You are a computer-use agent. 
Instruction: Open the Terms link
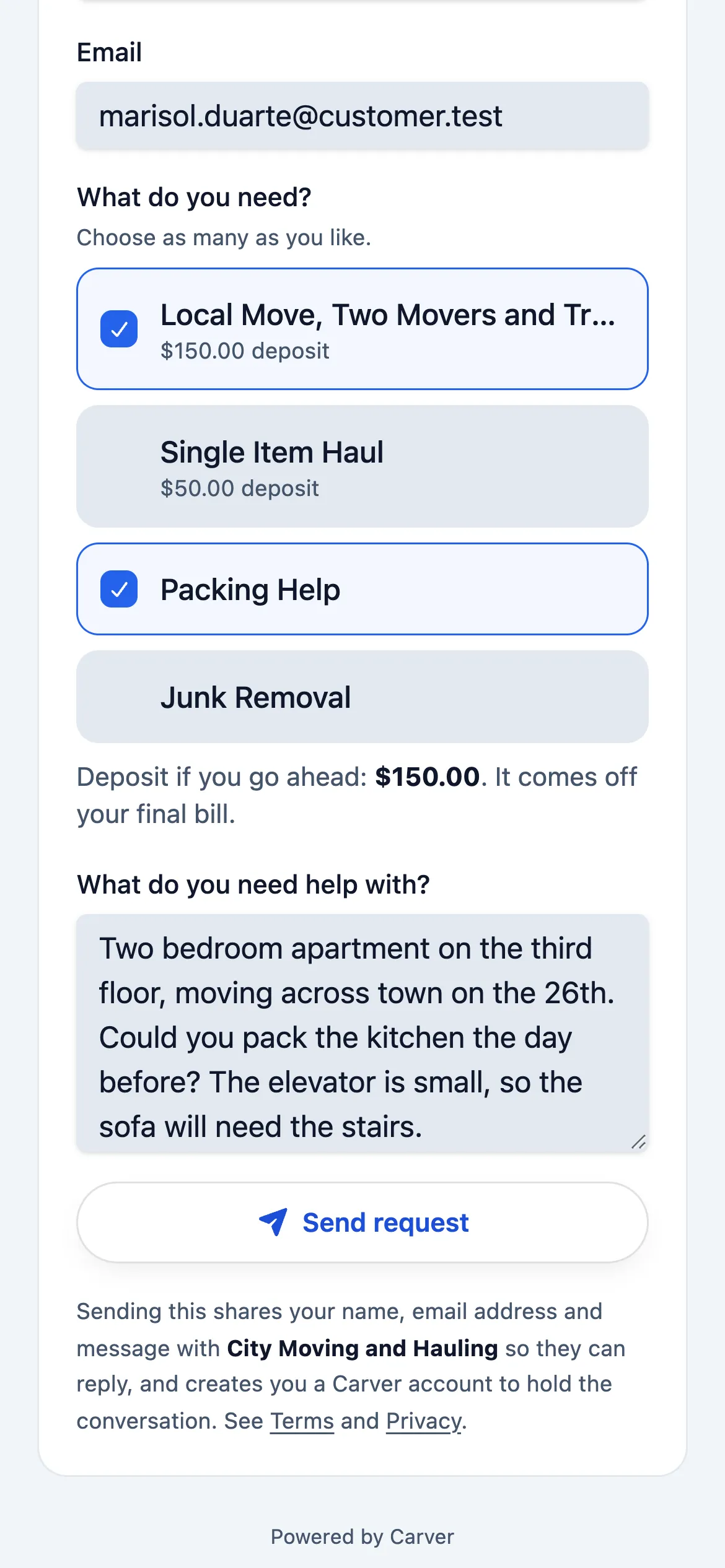pyautogui.click(x=302, y=1421)
